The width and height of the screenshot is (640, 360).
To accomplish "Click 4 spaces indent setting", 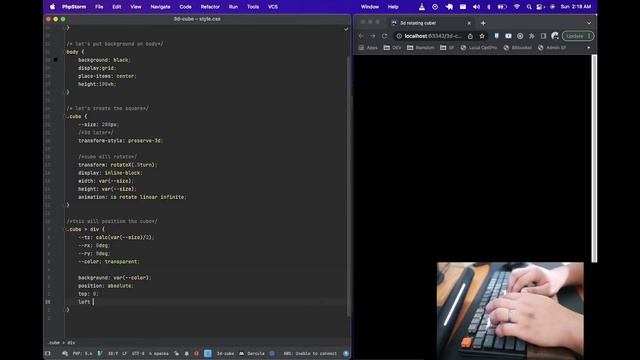I will click(158, 353).
